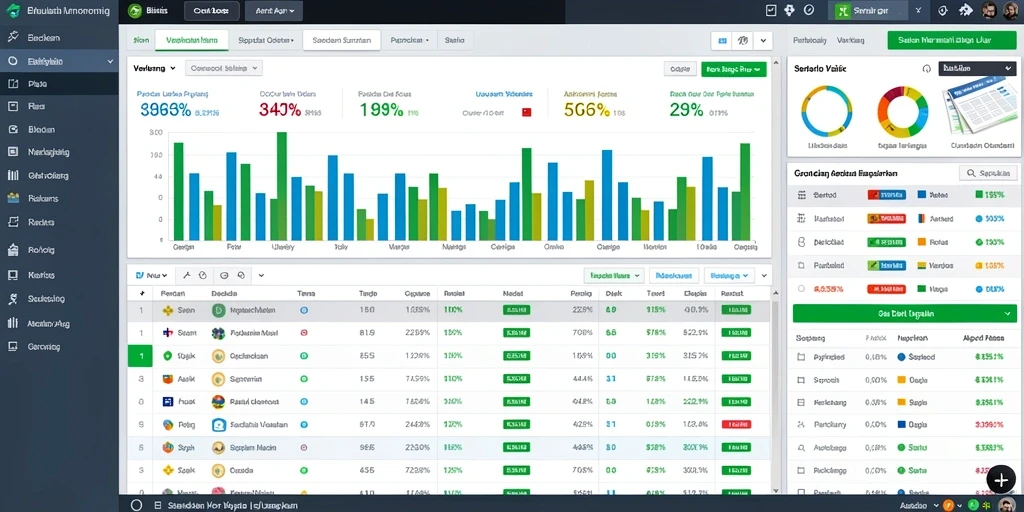Expand the dark dropdown in the top-right panel

(x=976, y=68)
